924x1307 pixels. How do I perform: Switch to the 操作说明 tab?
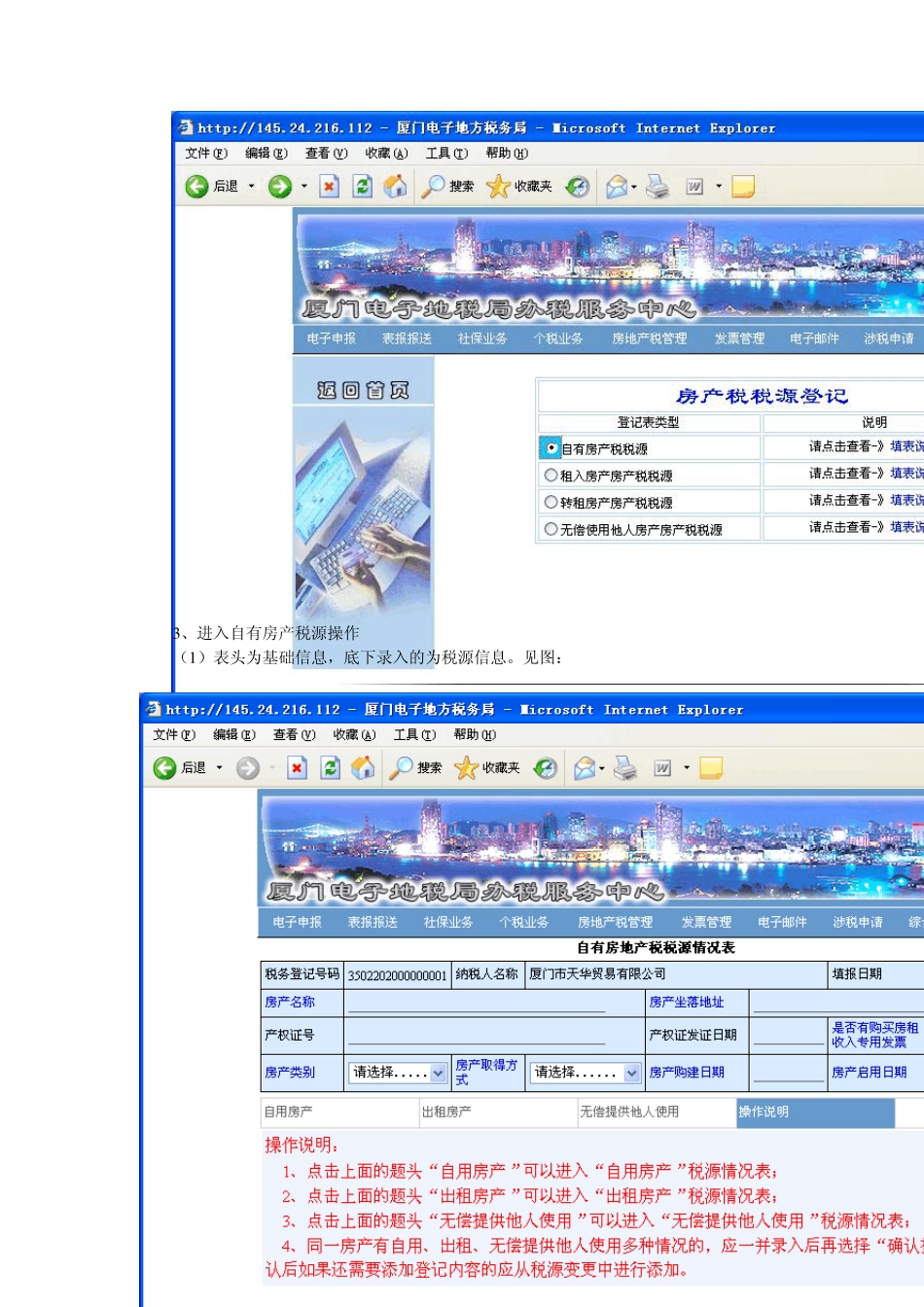(815, 1112)
